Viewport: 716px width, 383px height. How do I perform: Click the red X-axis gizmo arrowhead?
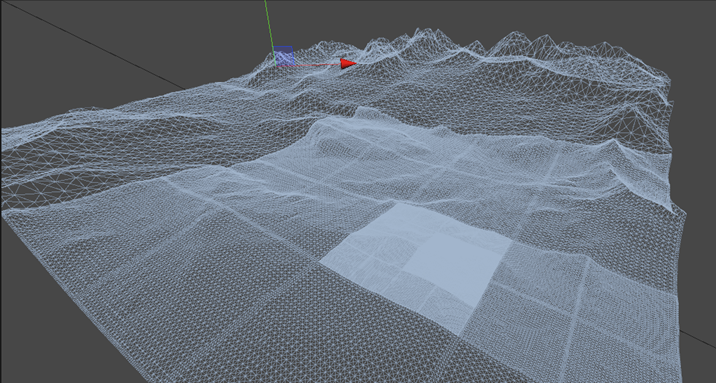pyautogui.click(x=348, y=64)
